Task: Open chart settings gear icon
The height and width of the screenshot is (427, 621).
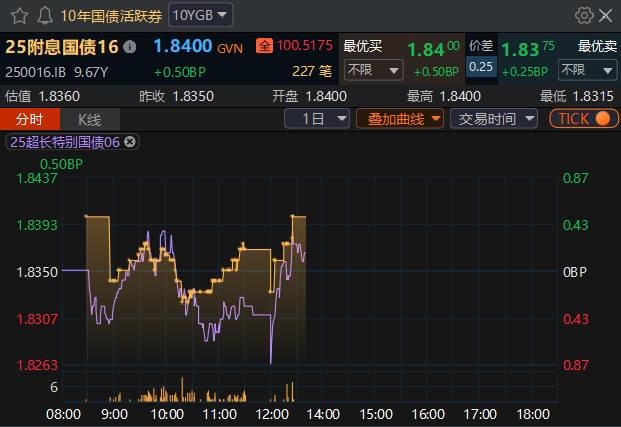Action: (x=584, y=16)
